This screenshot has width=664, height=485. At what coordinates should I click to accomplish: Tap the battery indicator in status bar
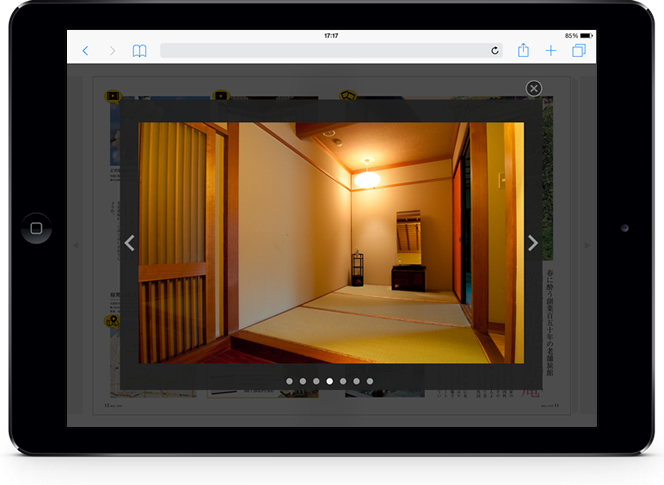coord(586,36)
